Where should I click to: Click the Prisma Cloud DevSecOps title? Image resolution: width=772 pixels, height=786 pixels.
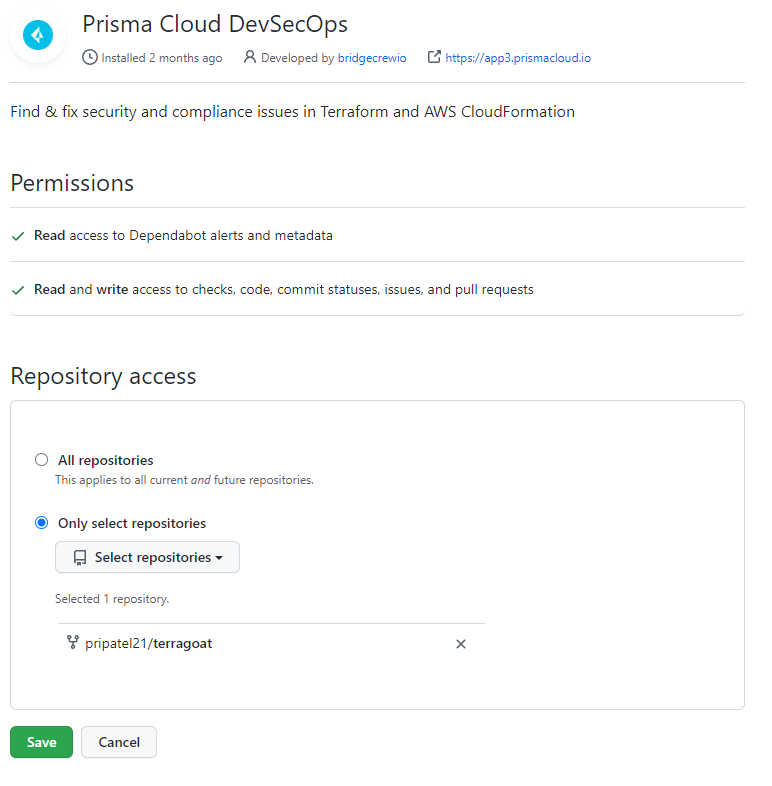(x=215, y=24)
